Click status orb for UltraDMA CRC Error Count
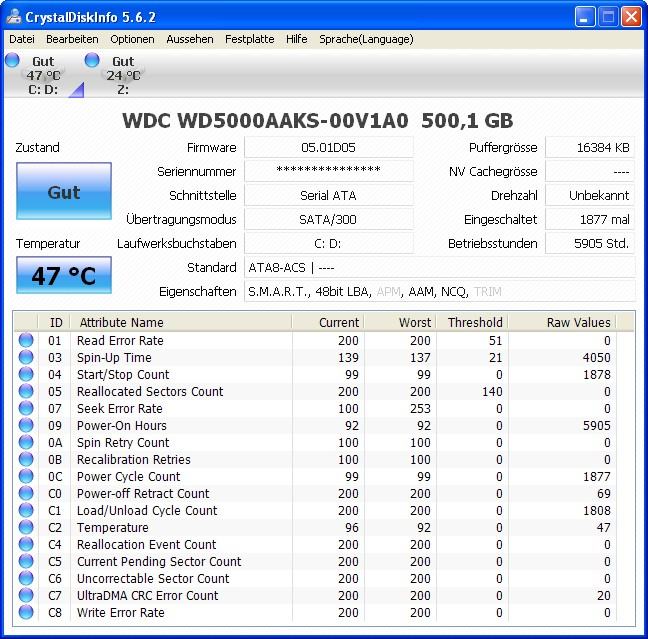The width and height of the screenshot is (648, 639). coord(26,595)
